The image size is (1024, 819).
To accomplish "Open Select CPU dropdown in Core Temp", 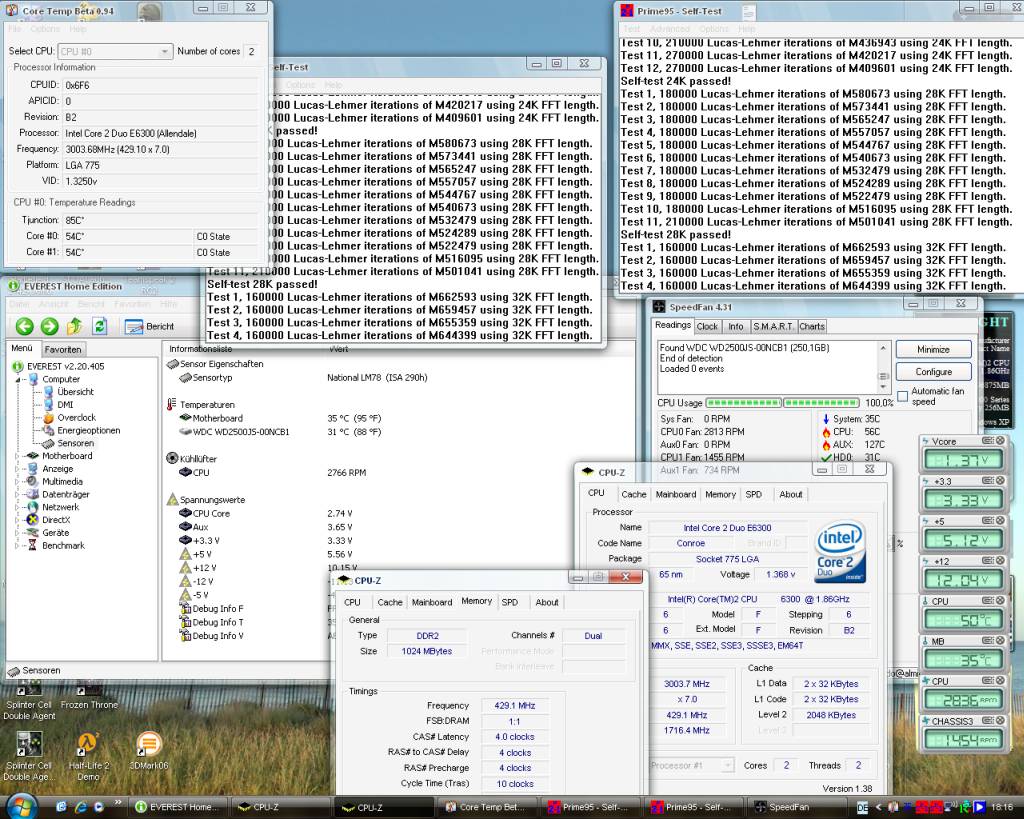I will [114, 51].
